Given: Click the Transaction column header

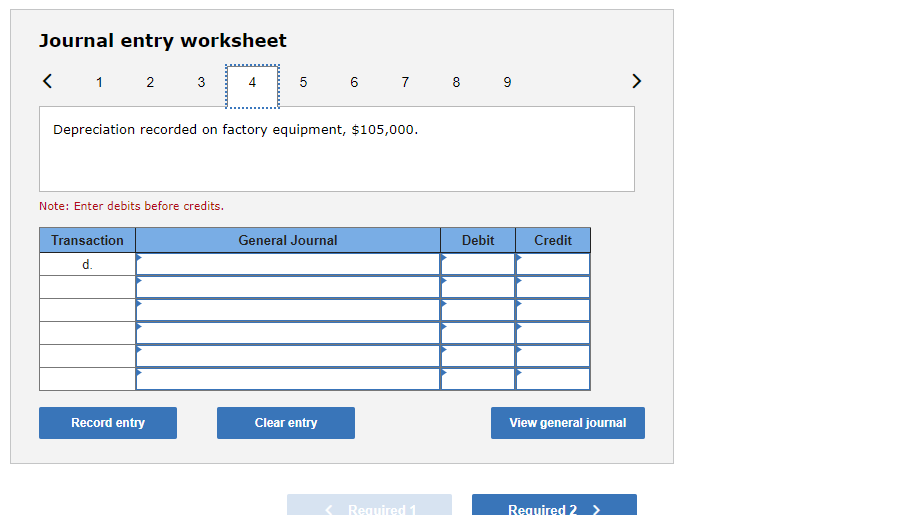Looking at the screenshot, I should point(87,240).
